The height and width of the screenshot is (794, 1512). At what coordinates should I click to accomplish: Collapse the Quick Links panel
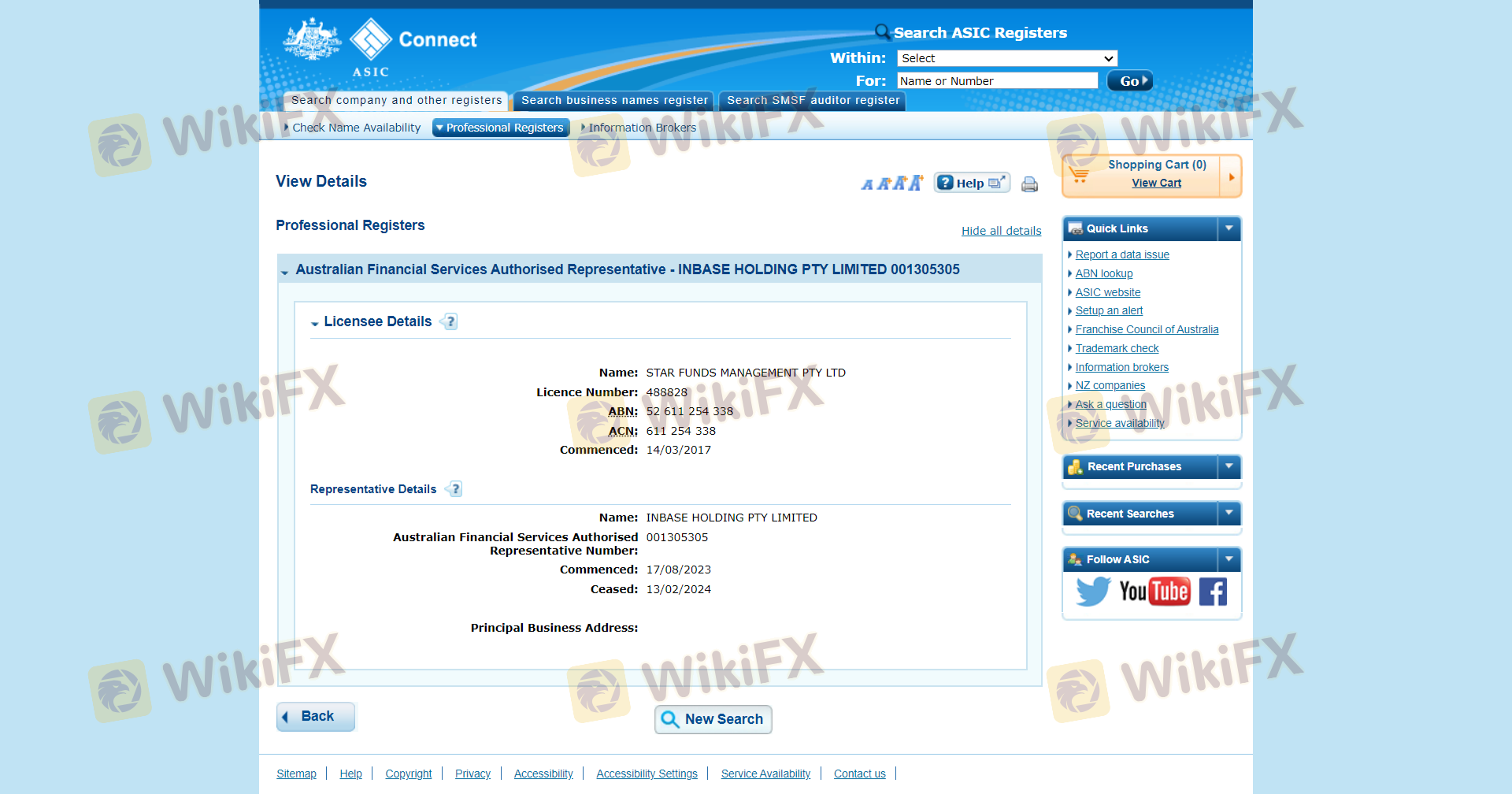1228,228
